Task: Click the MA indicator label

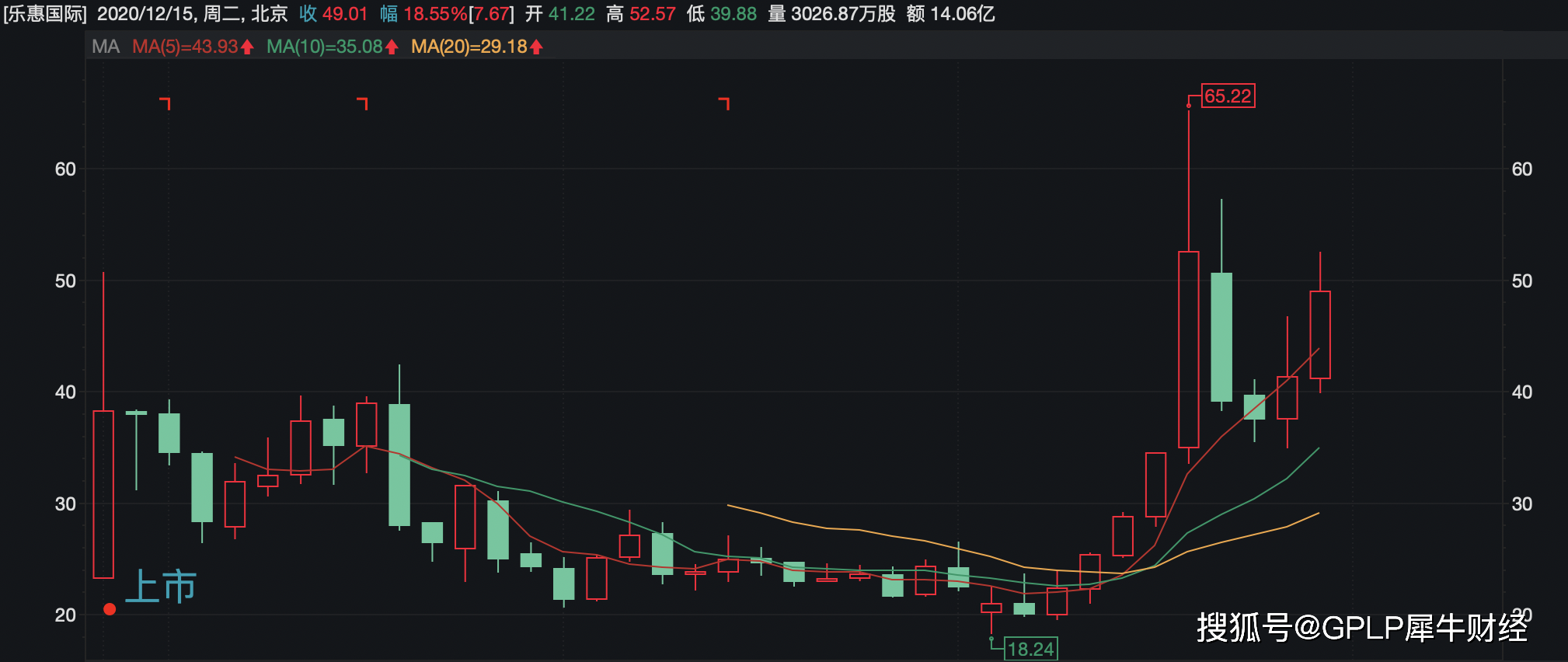Action: pyautogui.click(x=106, y=47)
